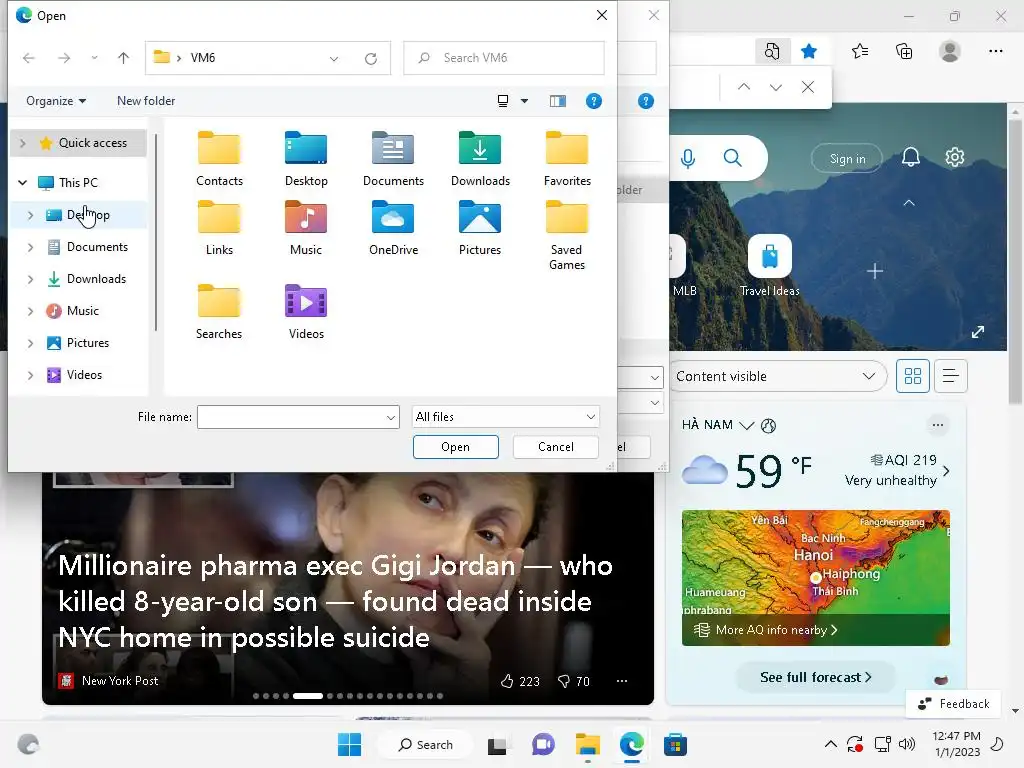Expand Quick access tree node
The height and width of the screenshot is (768, 1024).
coord(23,143)
